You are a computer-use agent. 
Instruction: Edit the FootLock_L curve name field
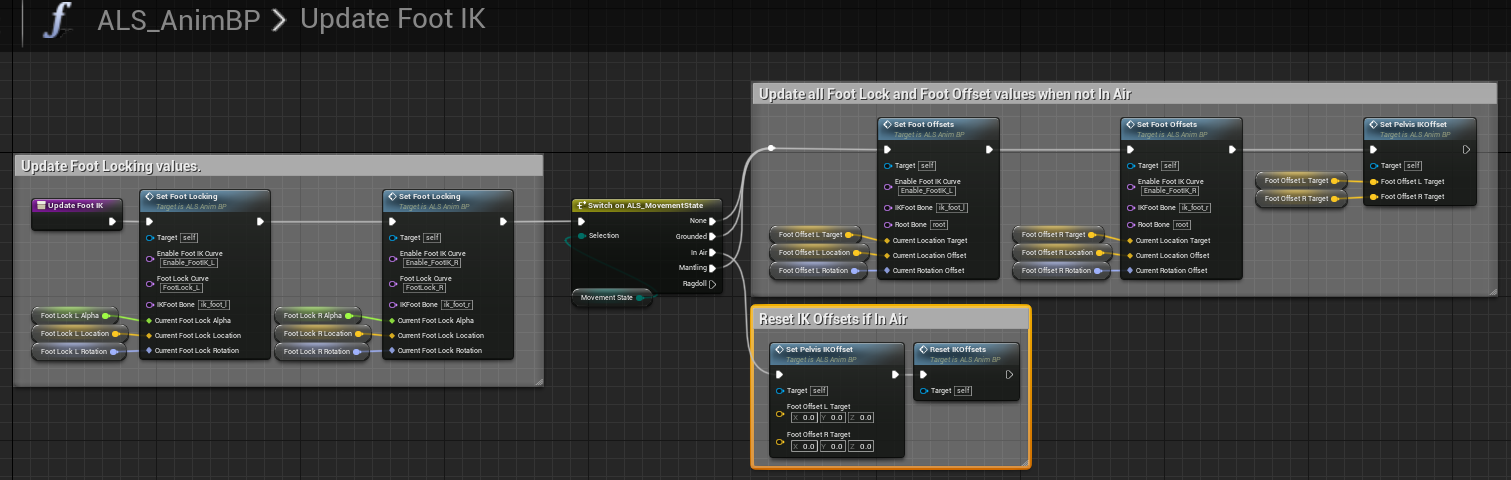(x=179, y=287)
